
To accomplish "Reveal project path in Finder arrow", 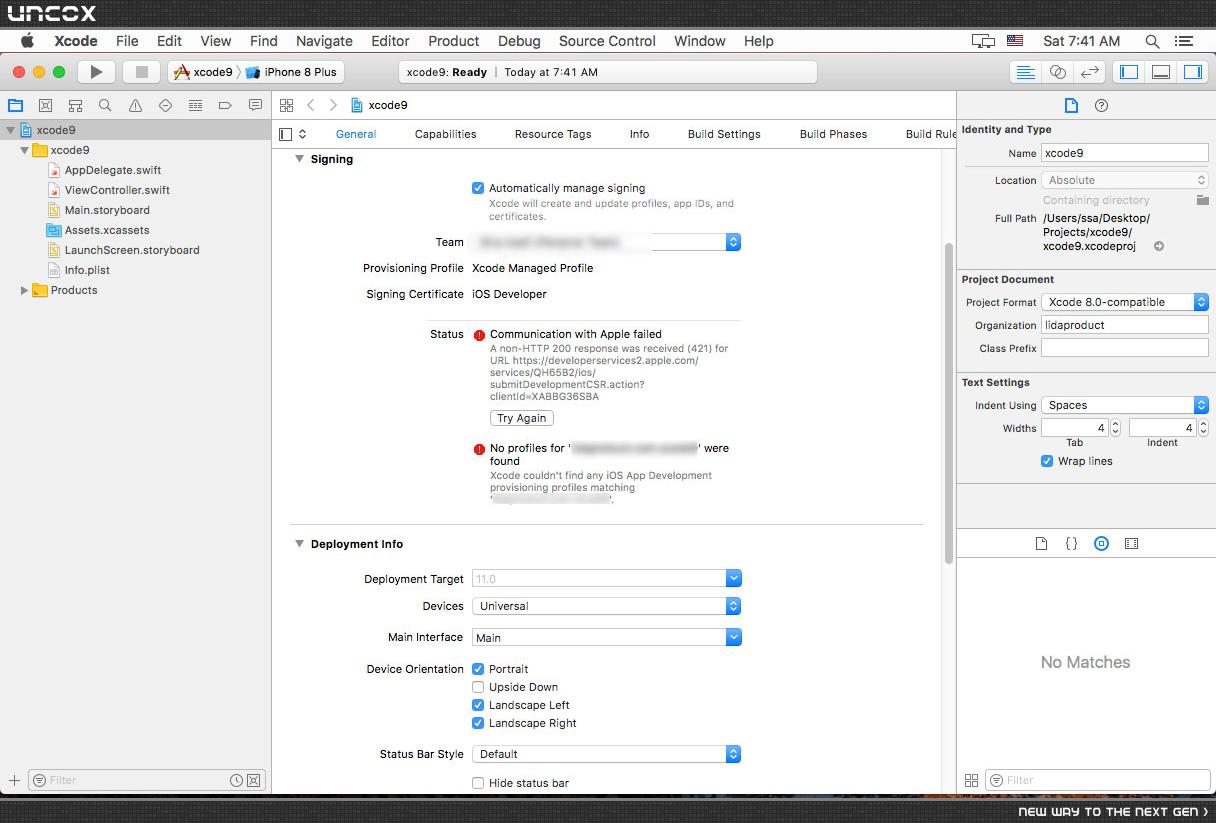I will [x=1159, y=246].
